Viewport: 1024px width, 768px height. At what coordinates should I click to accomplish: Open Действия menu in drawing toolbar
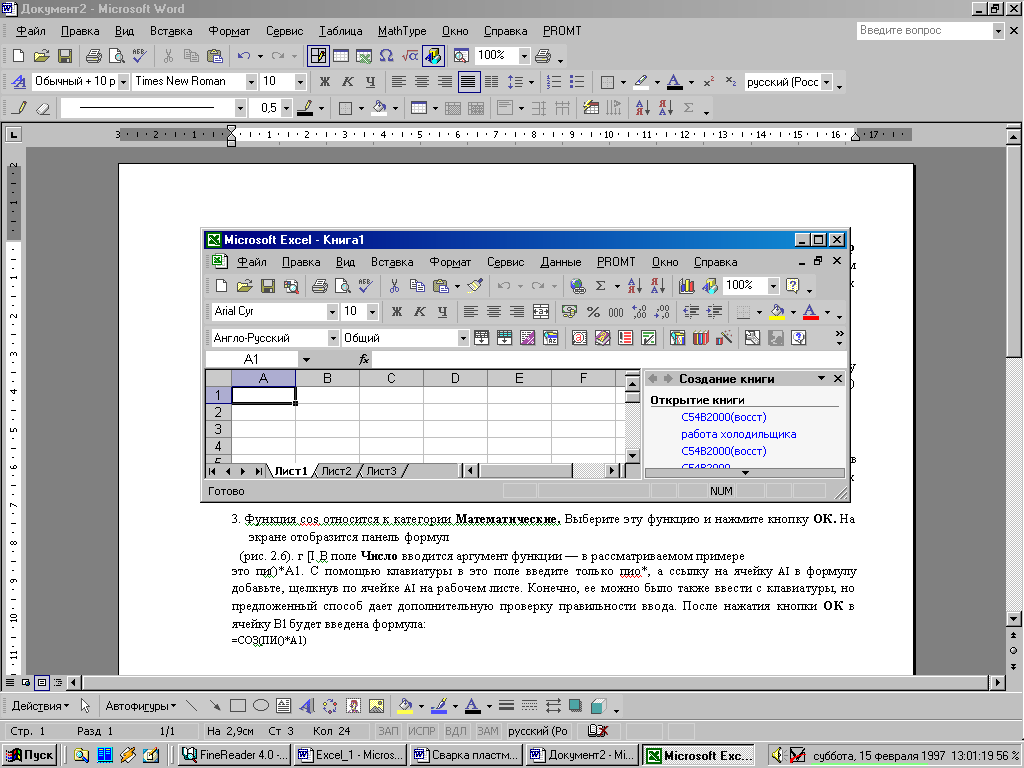(x=40, y=706)
